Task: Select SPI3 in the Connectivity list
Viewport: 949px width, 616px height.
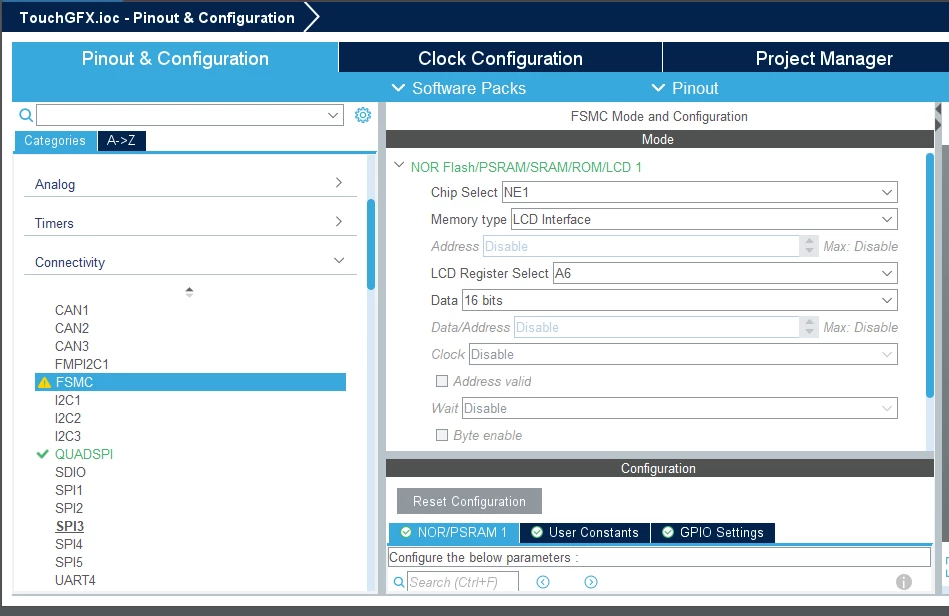Action: coord(70,526)
